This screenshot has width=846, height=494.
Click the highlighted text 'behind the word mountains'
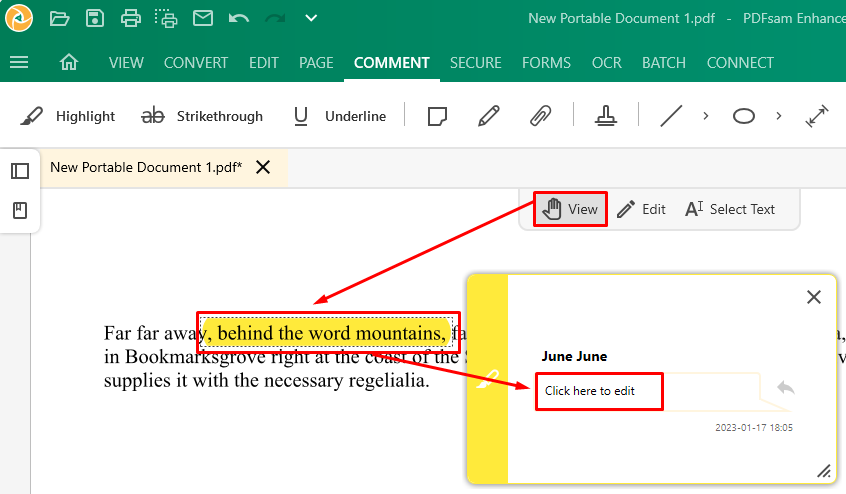pyautogui.click(x=326, y=333)
